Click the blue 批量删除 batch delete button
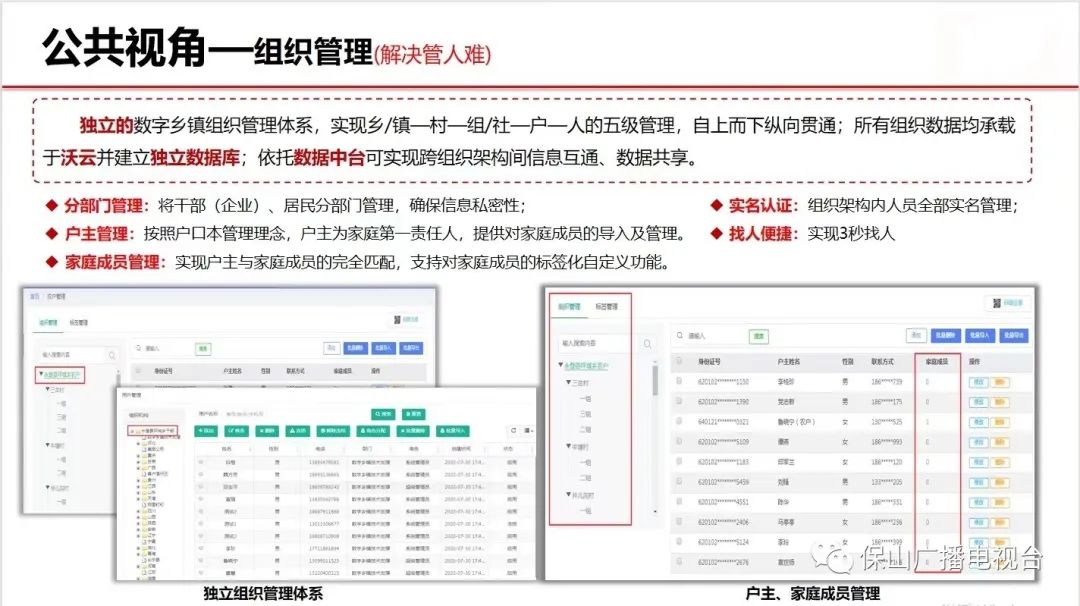 point(946,336)
